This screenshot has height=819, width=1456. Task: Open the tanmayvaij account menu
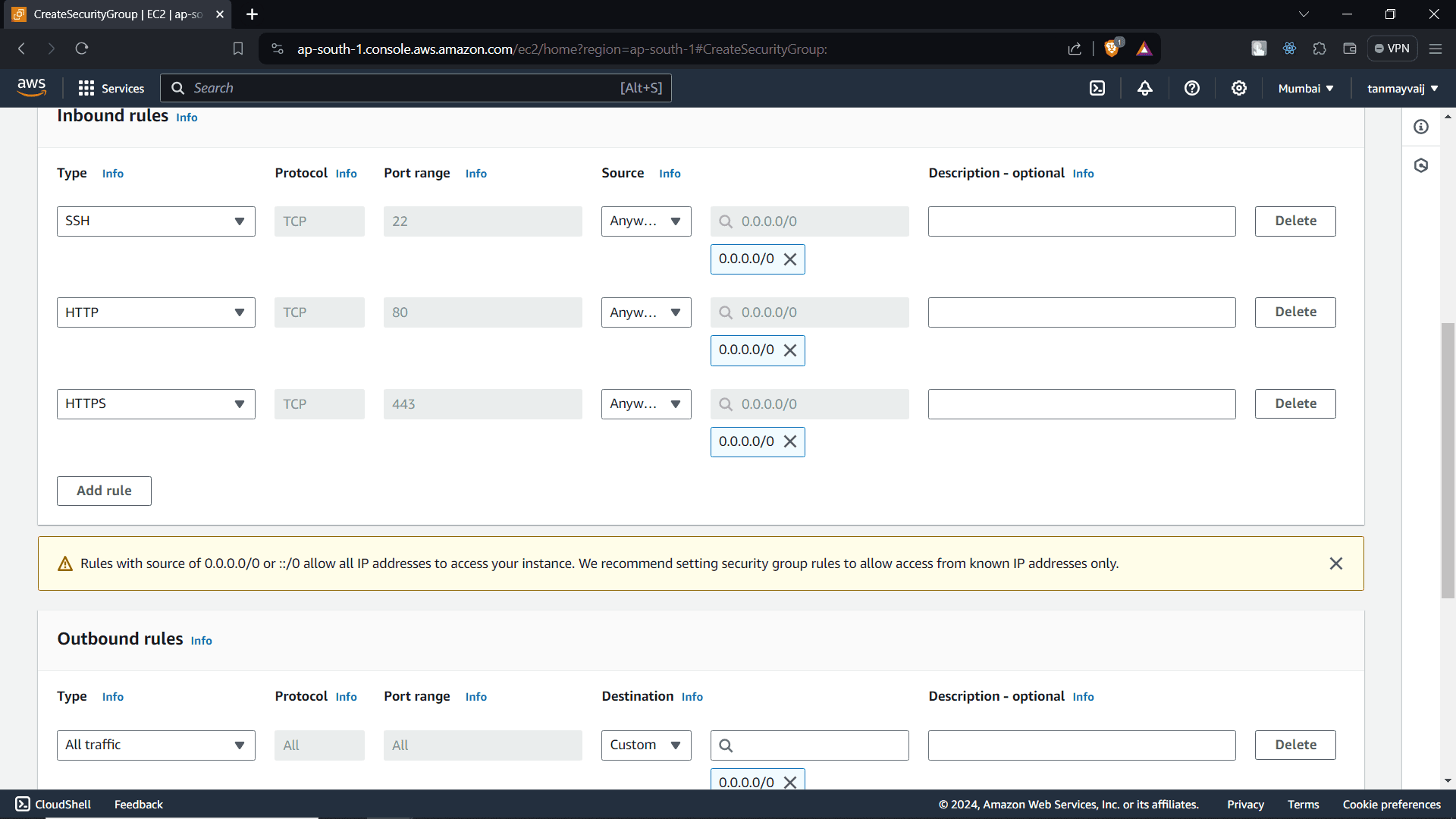click(x=1401, y=88)
